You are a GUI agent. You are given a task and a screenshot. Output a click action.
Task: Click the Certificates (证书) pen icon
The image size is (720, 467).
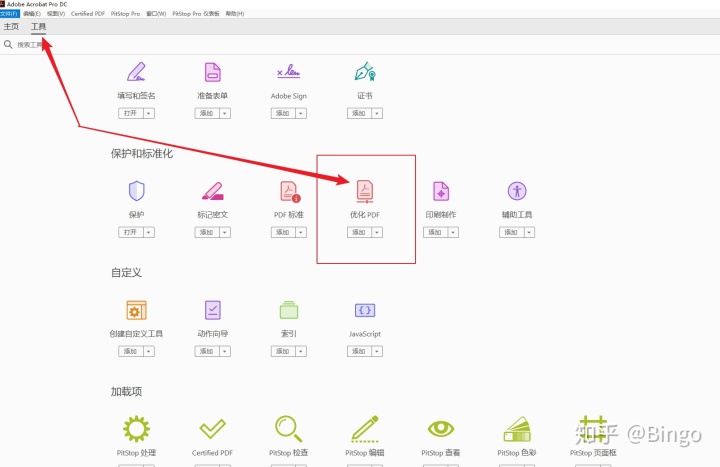365,72
